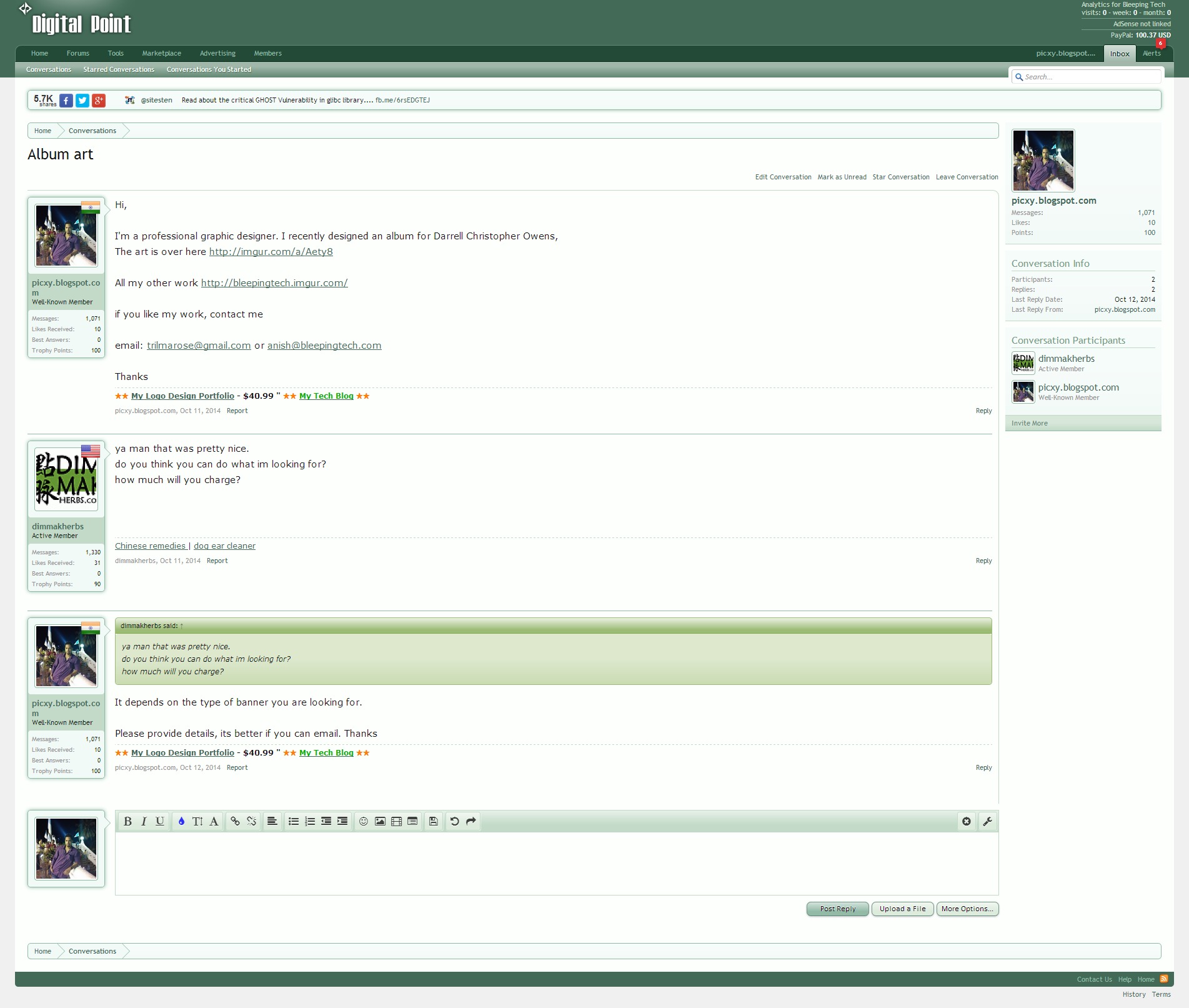This screenshot has height=1008, width=1189.
Task: Redo the last edit in the editor
Action: point(471,821)
